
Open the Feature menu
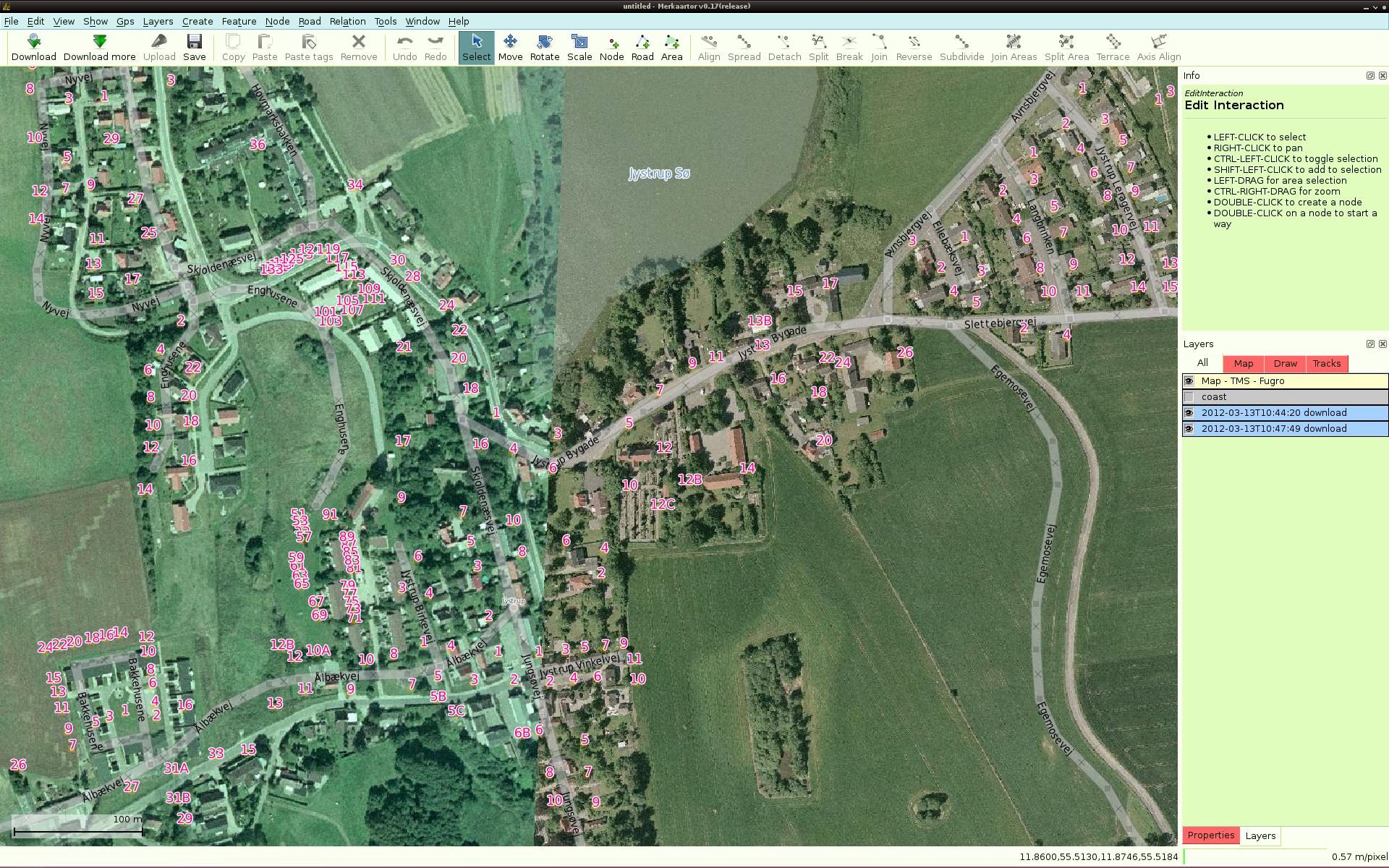click(239, 21)
